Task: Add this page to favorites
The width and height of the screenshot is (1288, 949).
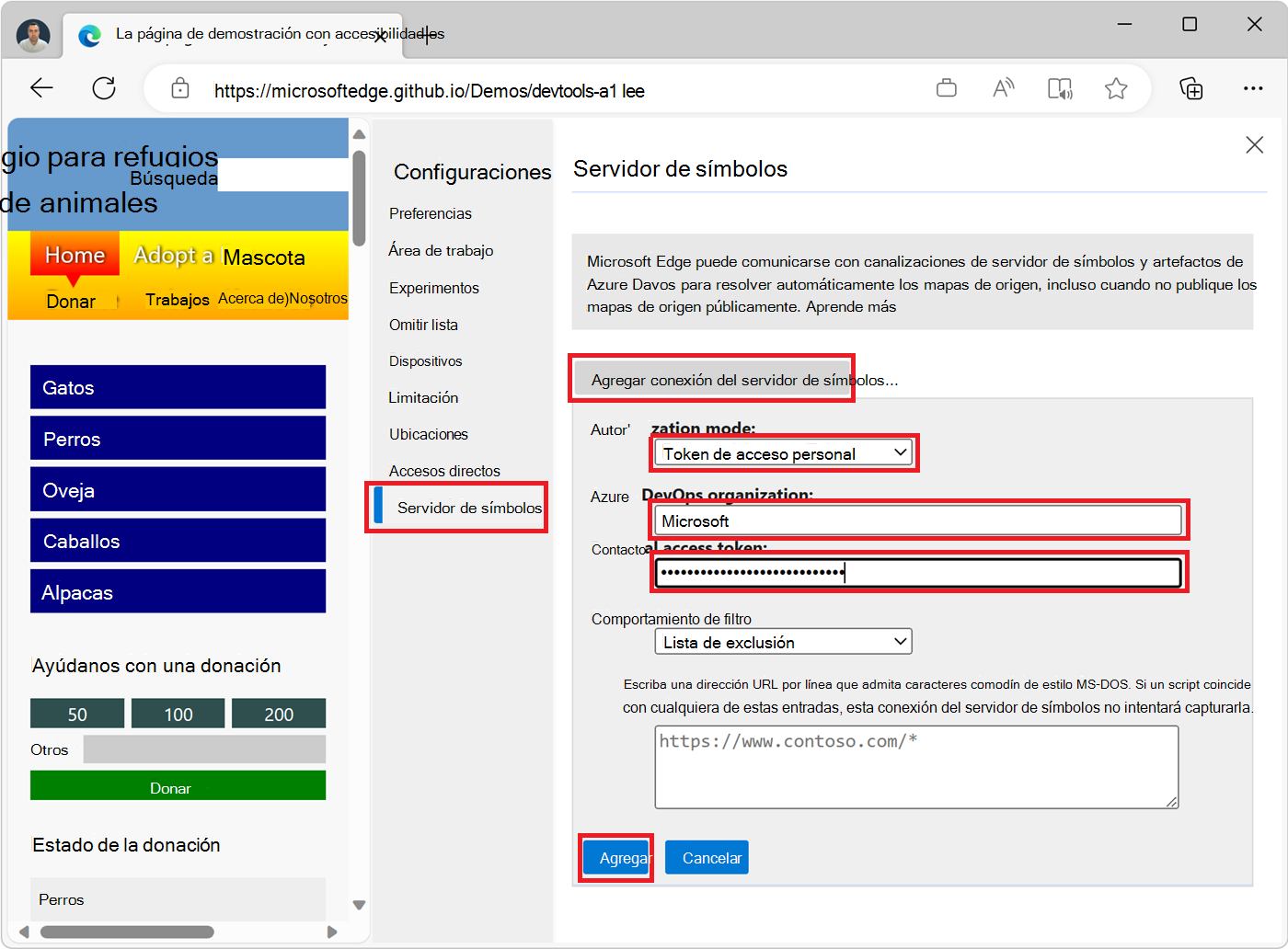Action: (1116, 88)
